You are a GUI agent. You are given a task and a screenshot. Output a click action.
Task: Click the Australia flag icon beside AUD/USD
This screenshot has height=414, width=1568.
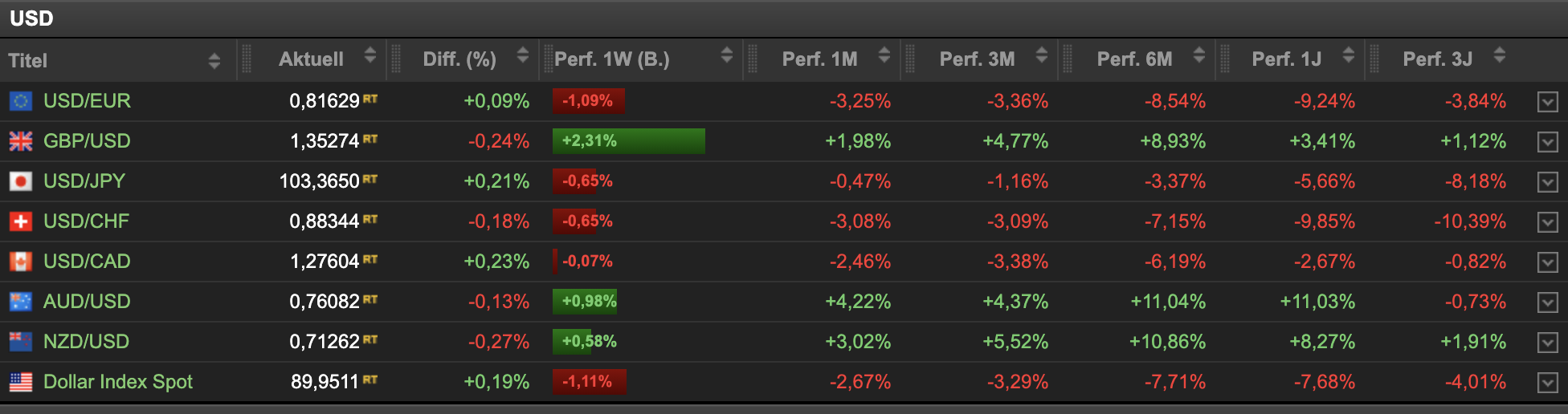[x=21, y=302]
